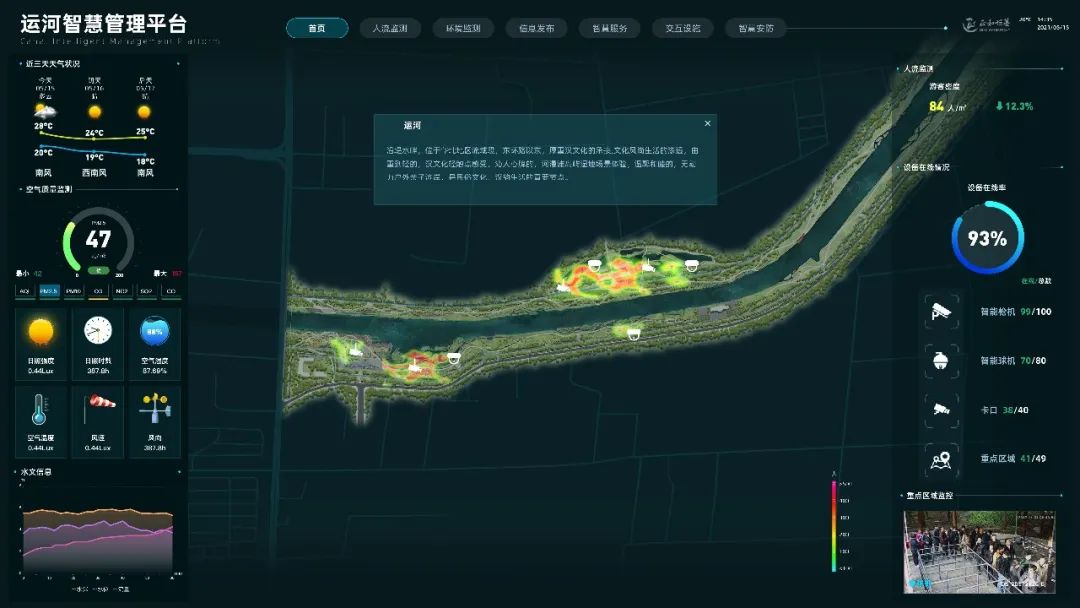Click the 智能枪机 bullet camera icon
The width and height of the screenshot is (1080, 608).
click(941, 311)
